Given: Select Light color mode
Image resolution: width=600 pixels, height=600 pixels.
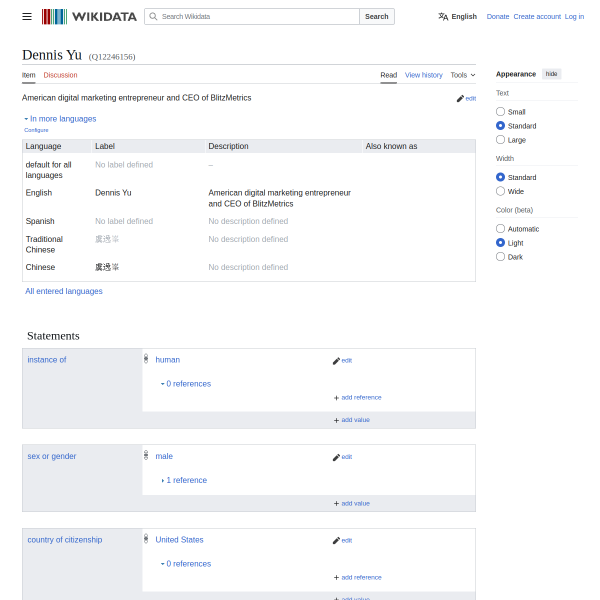Looking at the screenshot, I should (x=500, y=243).
